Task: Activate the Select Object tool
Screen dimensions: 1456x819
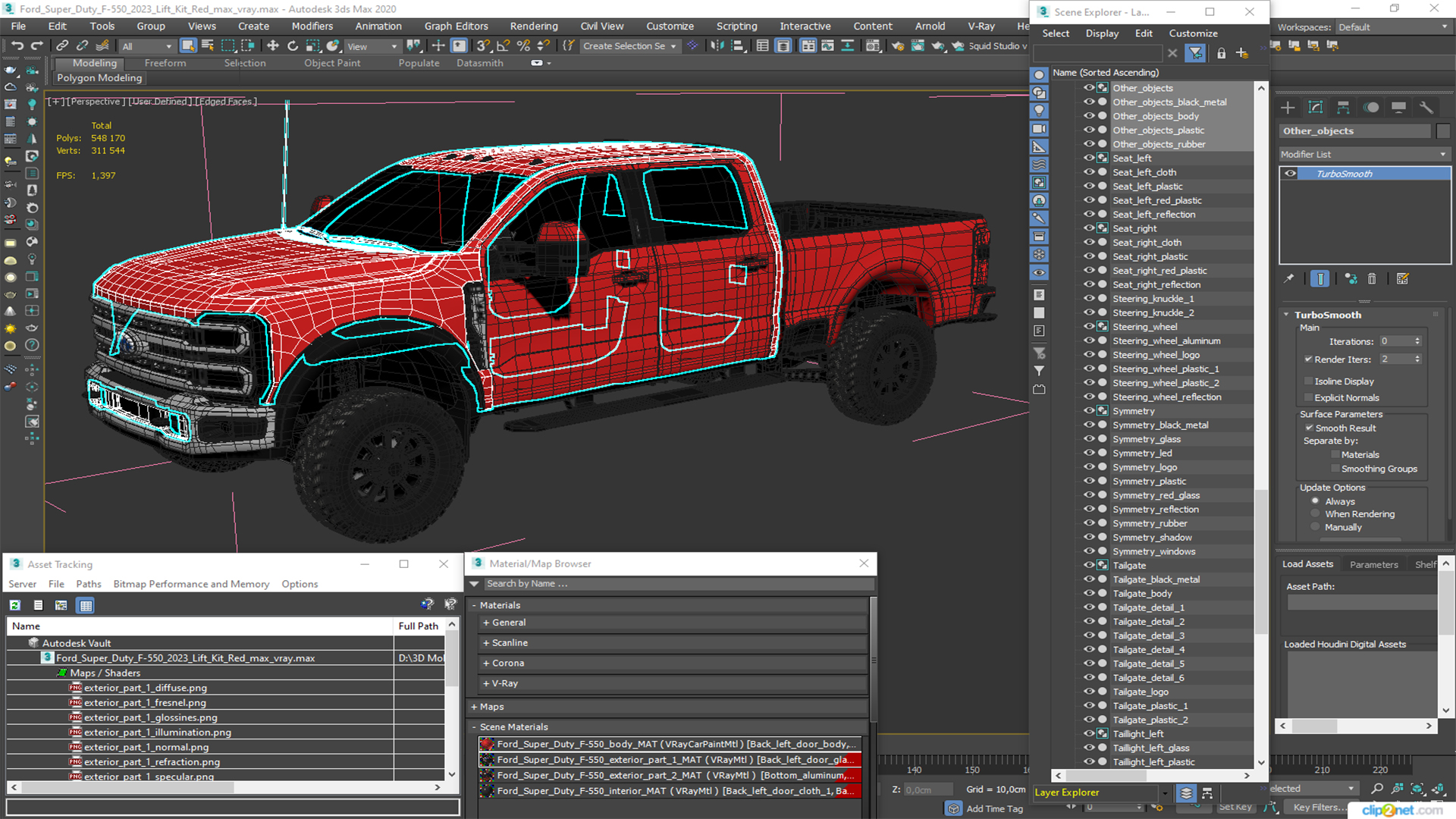Action: coord(188,46)
